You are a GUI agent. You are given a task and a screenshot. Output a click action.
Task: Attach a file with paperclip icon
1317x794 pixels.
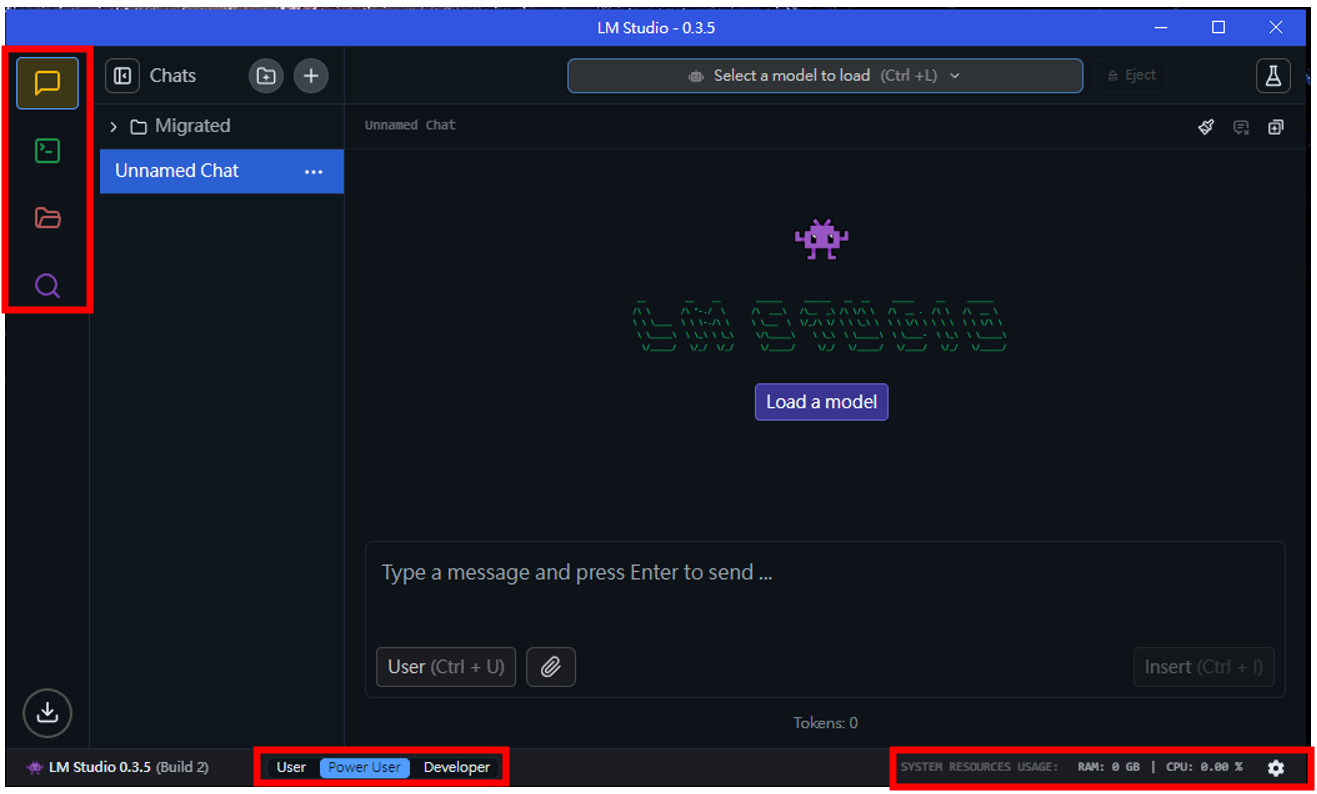[x=551, y=667]
